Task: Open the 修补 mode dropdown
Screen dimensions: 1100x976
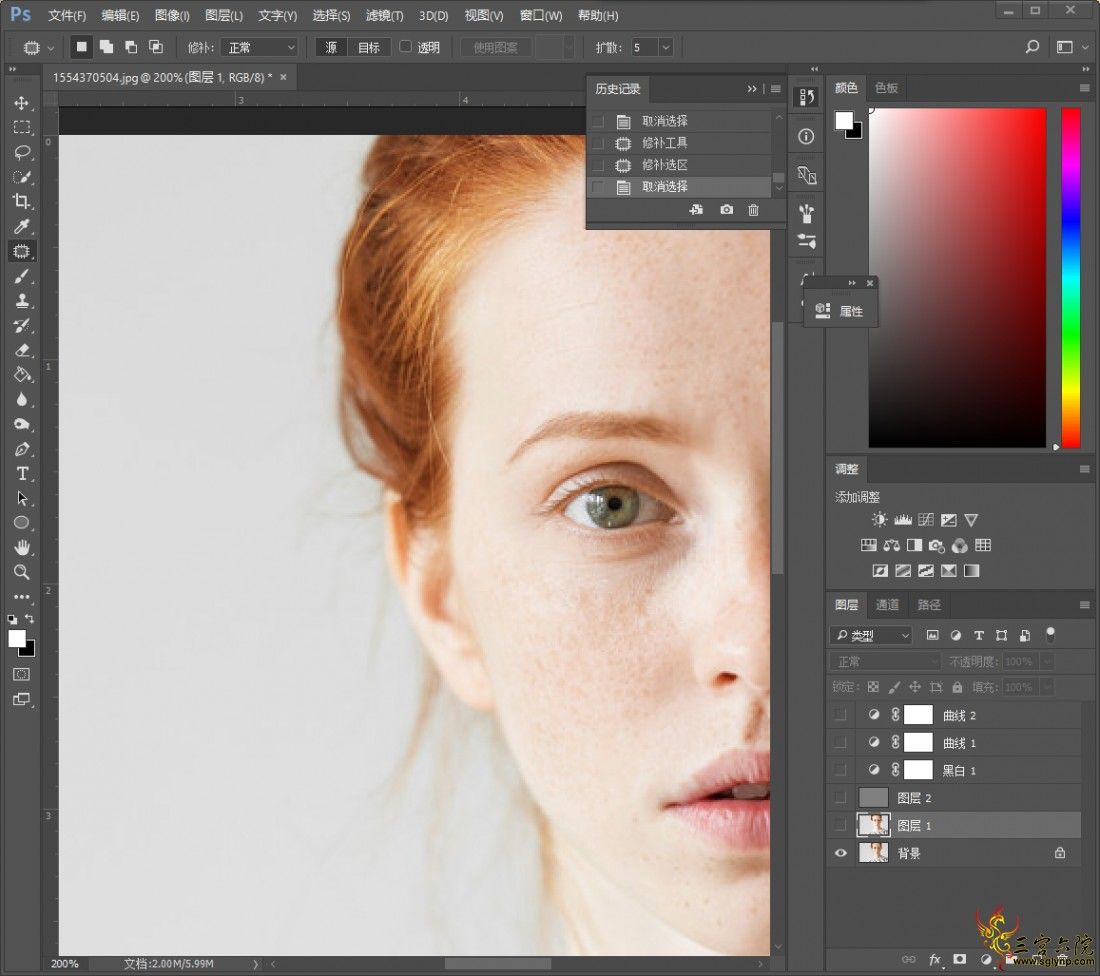Action: (260, 47)
